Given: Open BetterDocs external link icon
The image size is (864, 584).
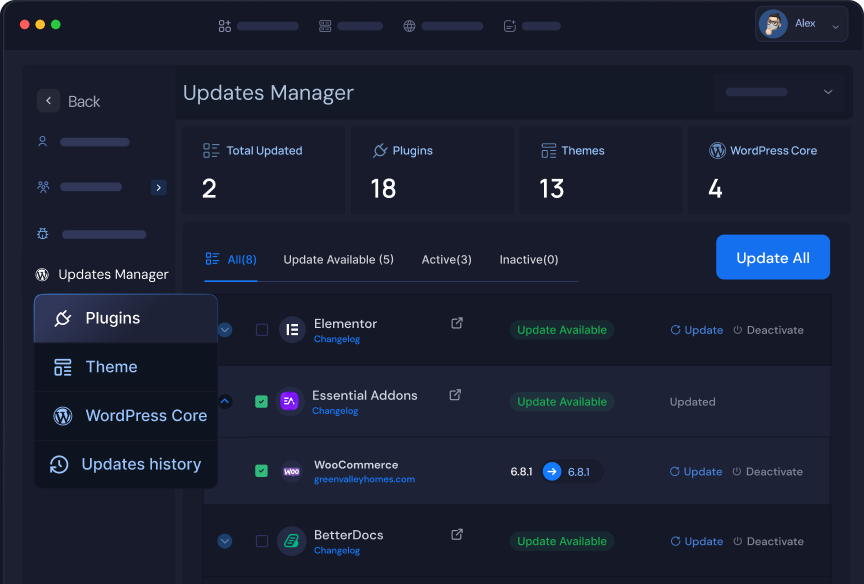Looking at the screenshot, I should pos(457,534).
